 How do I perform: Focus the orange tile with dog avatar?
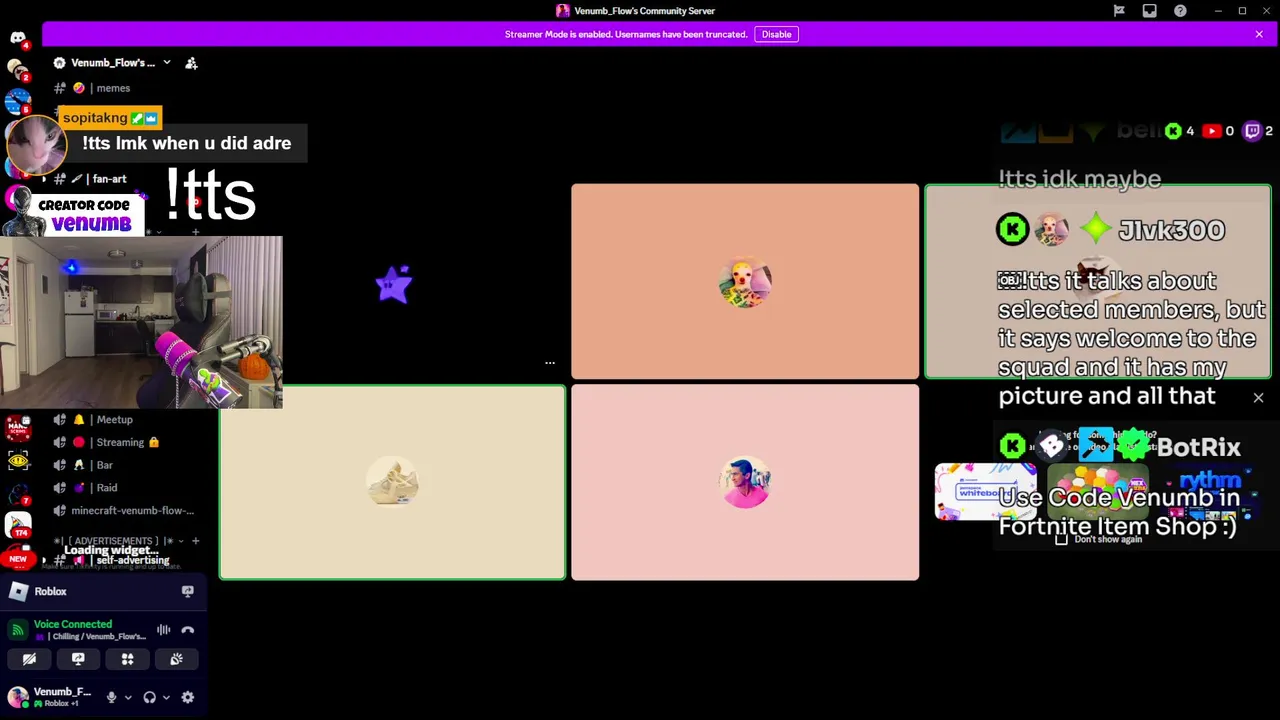(745, 282)
